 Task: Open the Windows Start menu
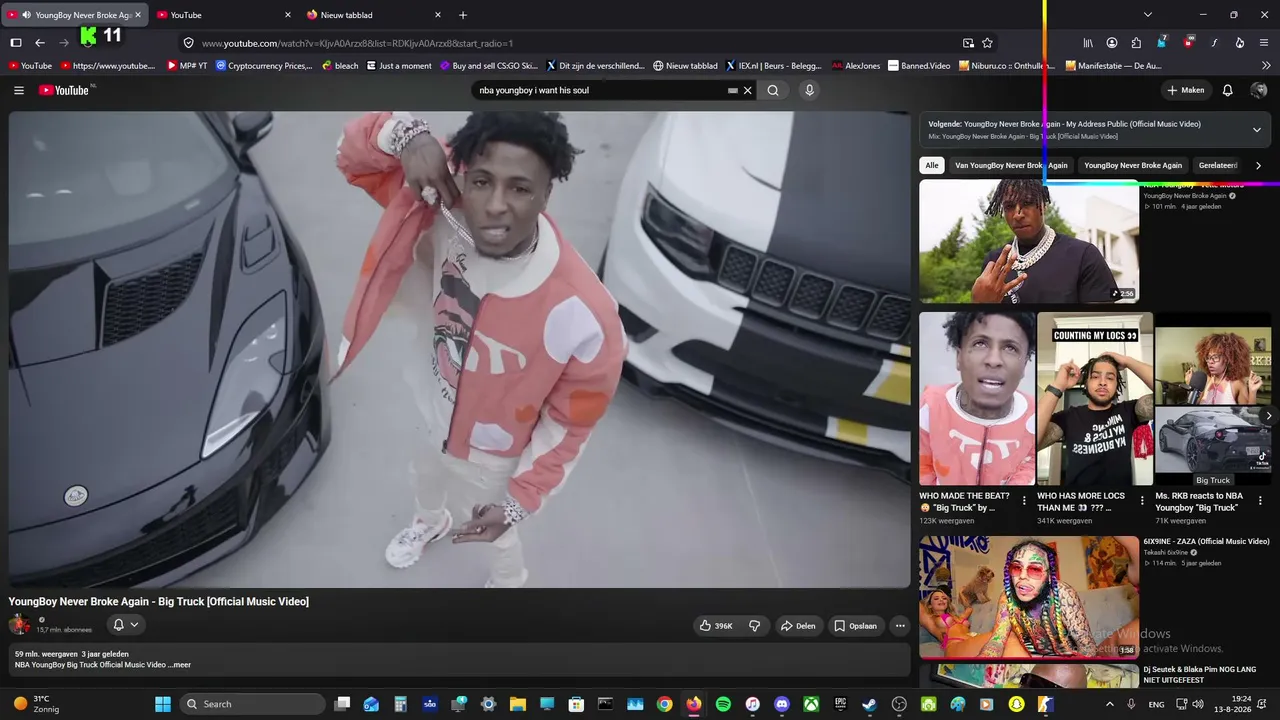point(162,704)
